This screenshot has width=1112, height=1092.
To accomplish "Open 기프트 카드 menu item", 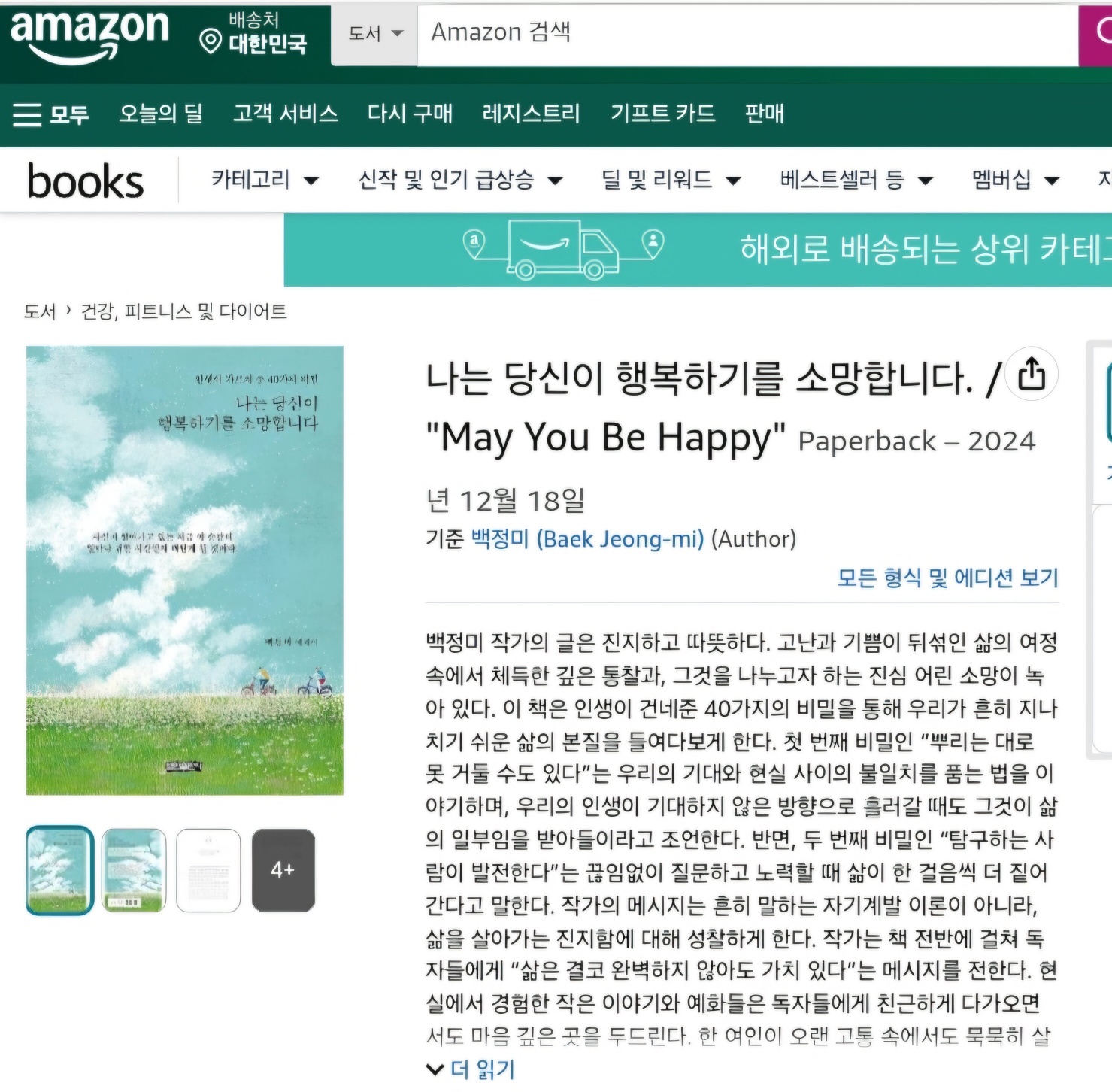I will click(x=662, y=114).
